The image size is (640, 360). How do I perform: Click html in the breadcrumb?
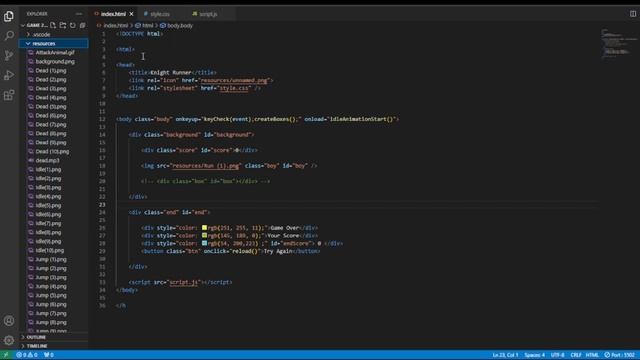click(x=147, y=26)
